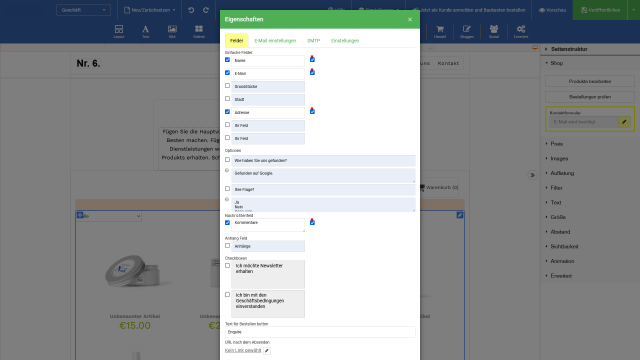Uncheck the E-Mail field checkbox
The image size is (640, 360).
pyautogui.click(x=227, y=73)
